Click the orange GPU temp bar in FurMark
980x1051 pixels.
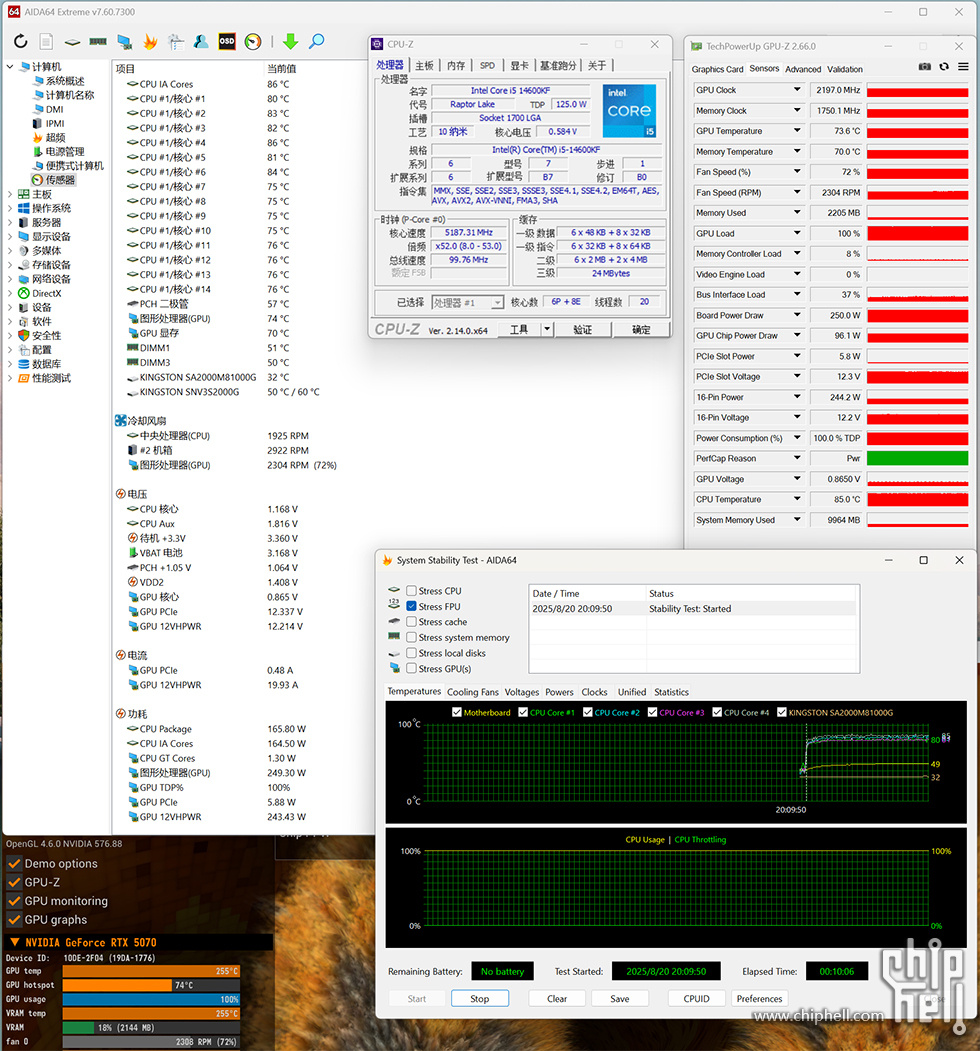click(151, 971)
